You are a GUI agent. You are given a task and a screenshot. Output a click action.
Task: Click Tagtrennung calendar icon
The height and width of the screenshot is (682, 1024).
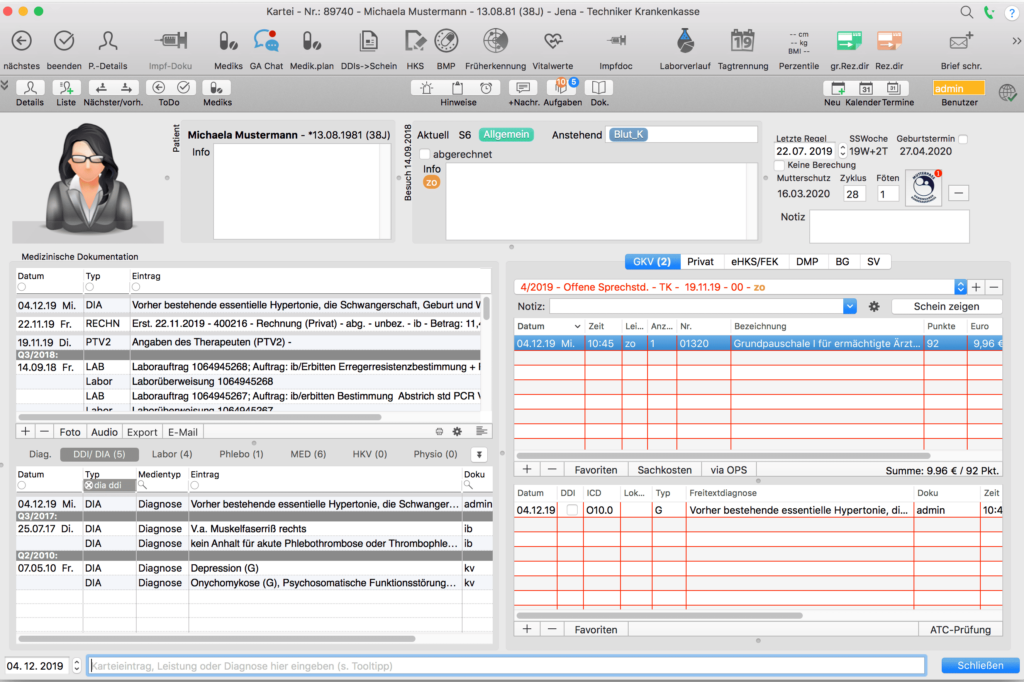(743, 41)
